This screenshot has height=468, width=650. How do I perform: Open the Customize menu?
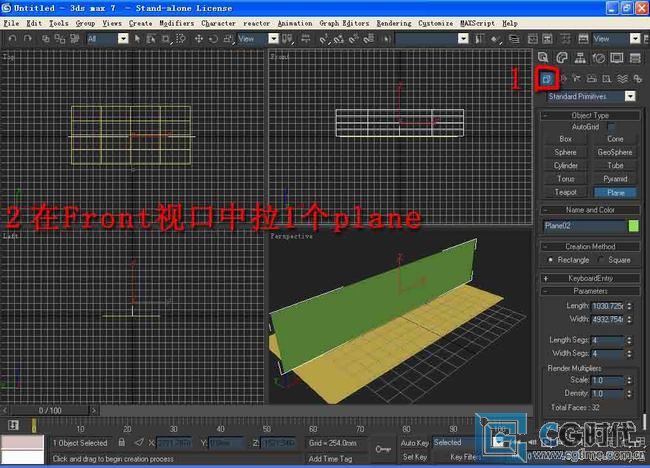[435, 23]
